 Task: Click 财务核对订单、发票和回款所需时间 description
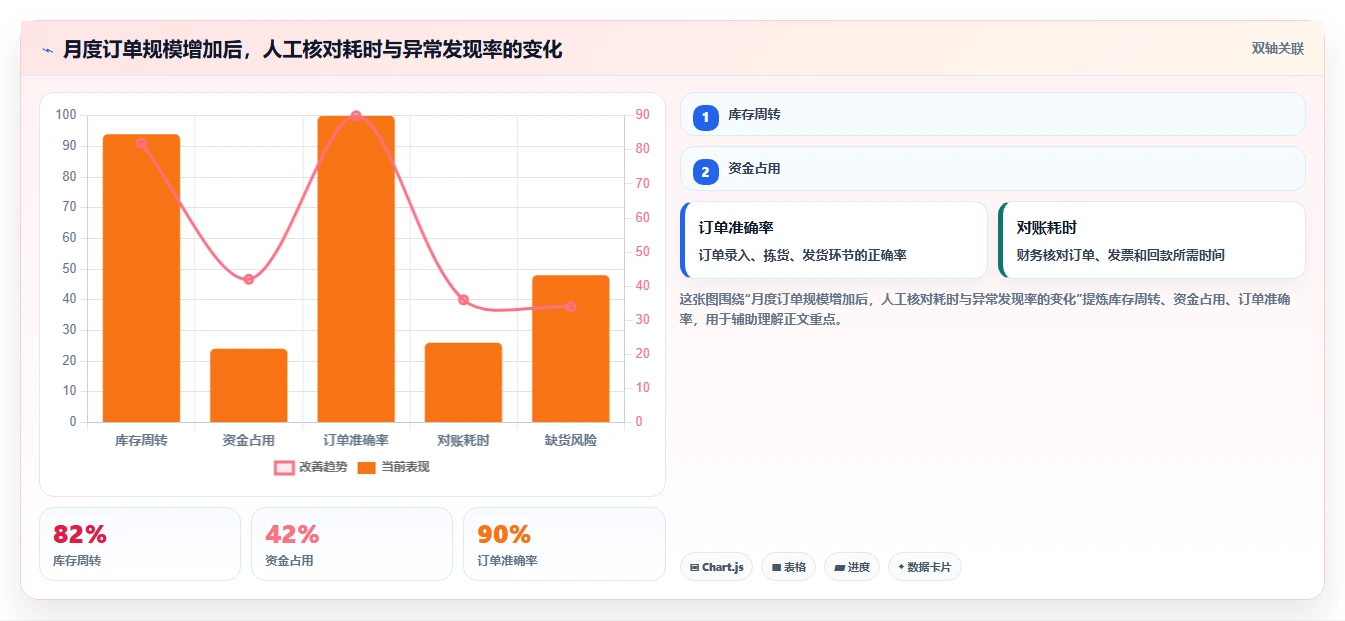1120,255
